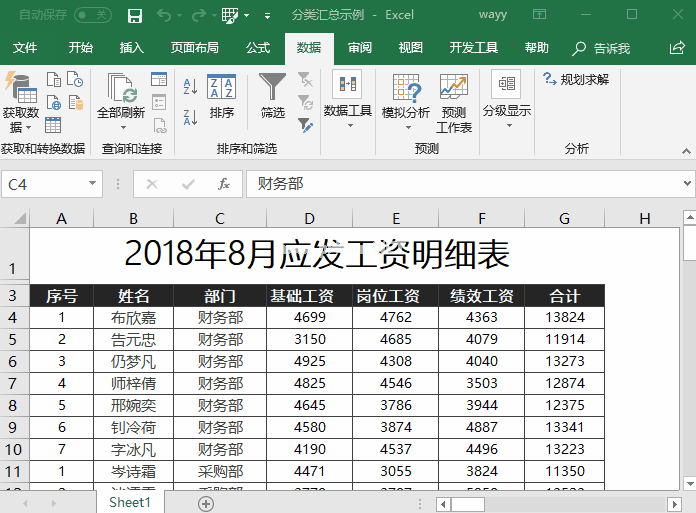Switch to Home (开始) tab
The height and width of the screenshot is (513, 696).
(81, 47)
